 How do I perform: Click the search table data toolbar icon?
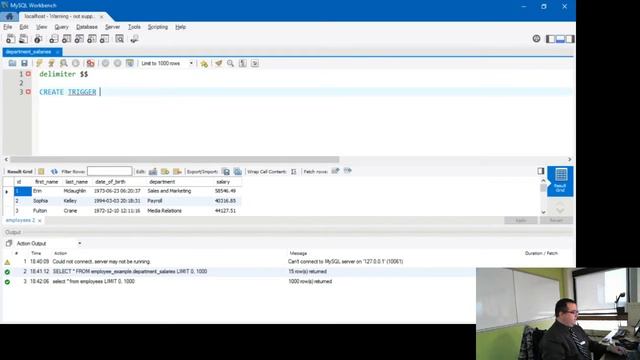119,39
